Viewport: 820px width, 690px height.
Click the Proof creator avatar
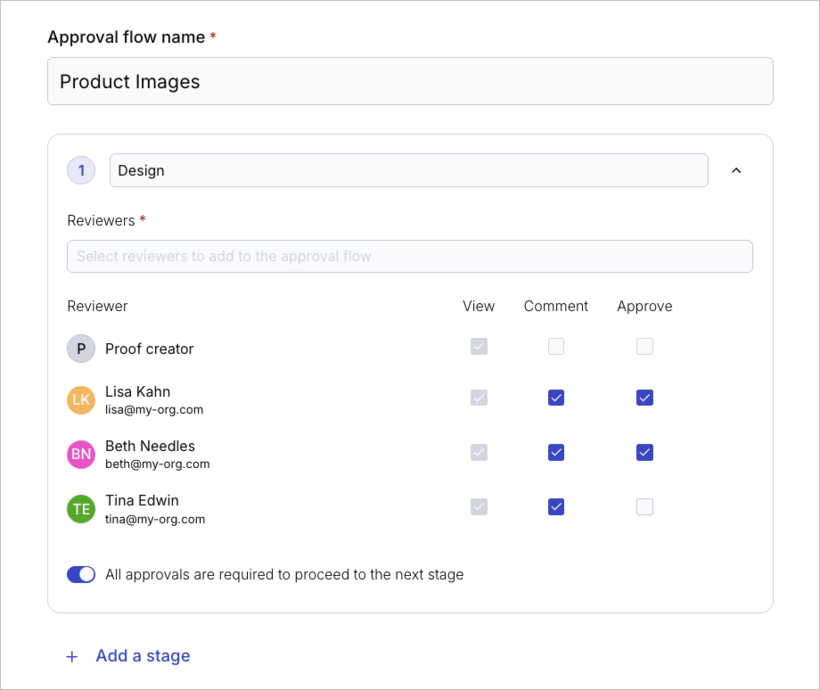coord(81,348)
